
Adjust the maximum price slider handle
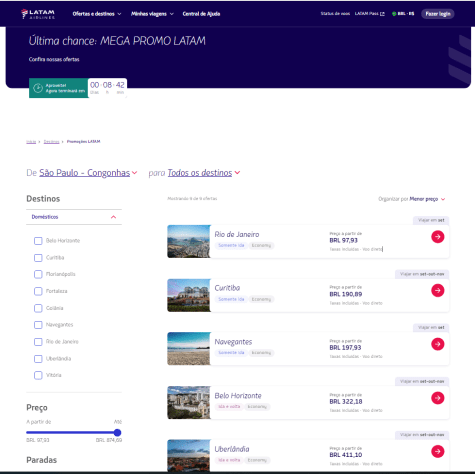[x=117, y=433]
